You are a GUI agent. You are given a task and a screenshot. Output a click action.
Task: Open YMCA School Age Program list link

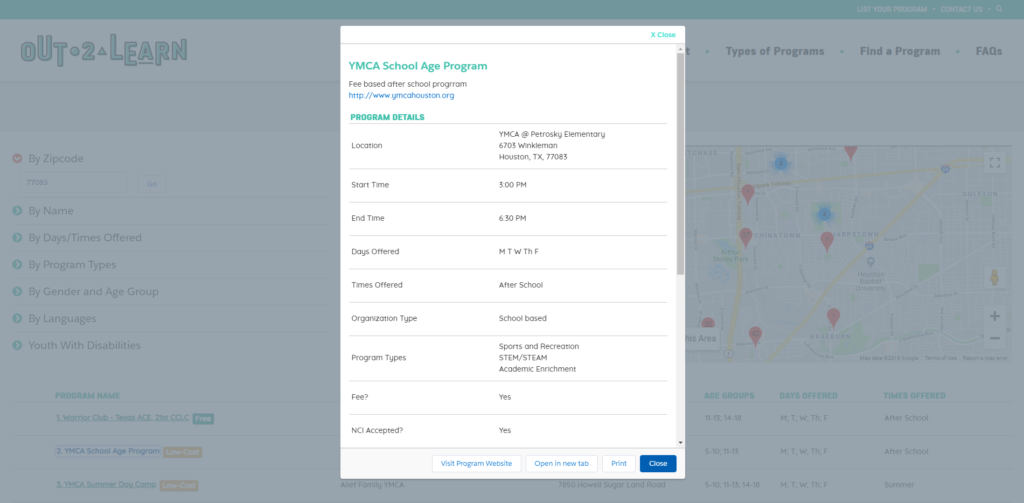point(108,451)
